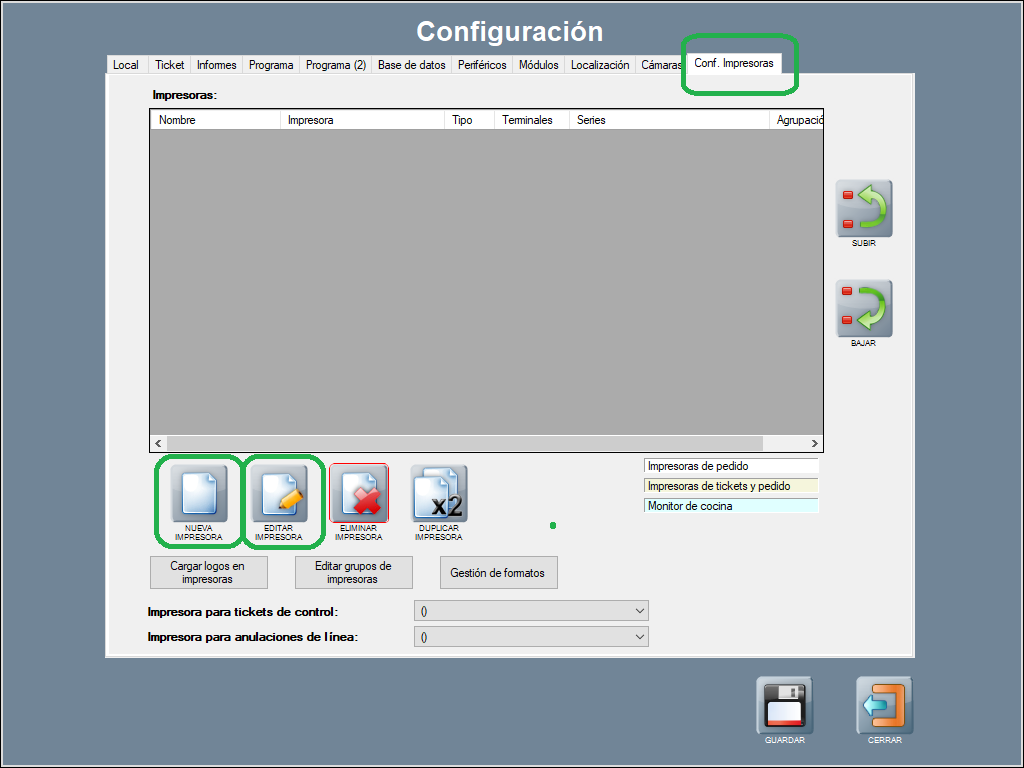Move printer up with Subir
The image size is (1024, 768).
pos(863,208)
